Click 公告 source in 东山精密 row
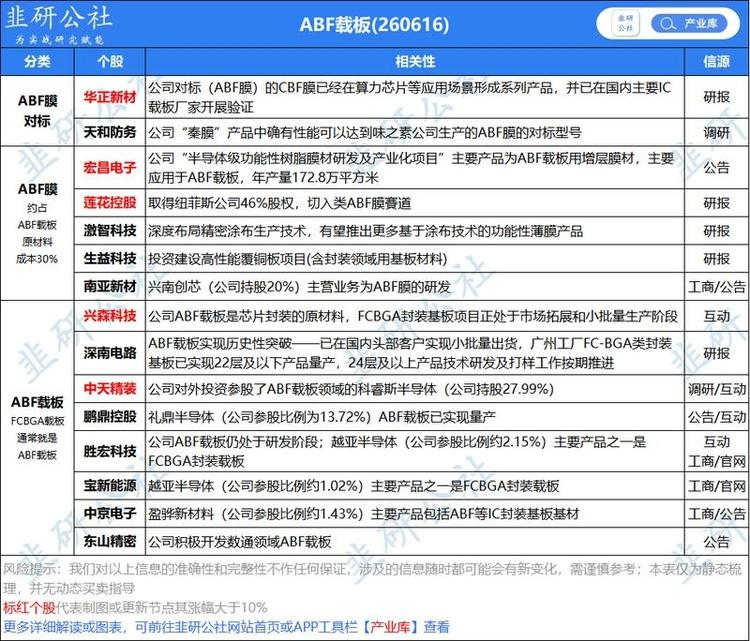750x641 pixels. point(716,542)
